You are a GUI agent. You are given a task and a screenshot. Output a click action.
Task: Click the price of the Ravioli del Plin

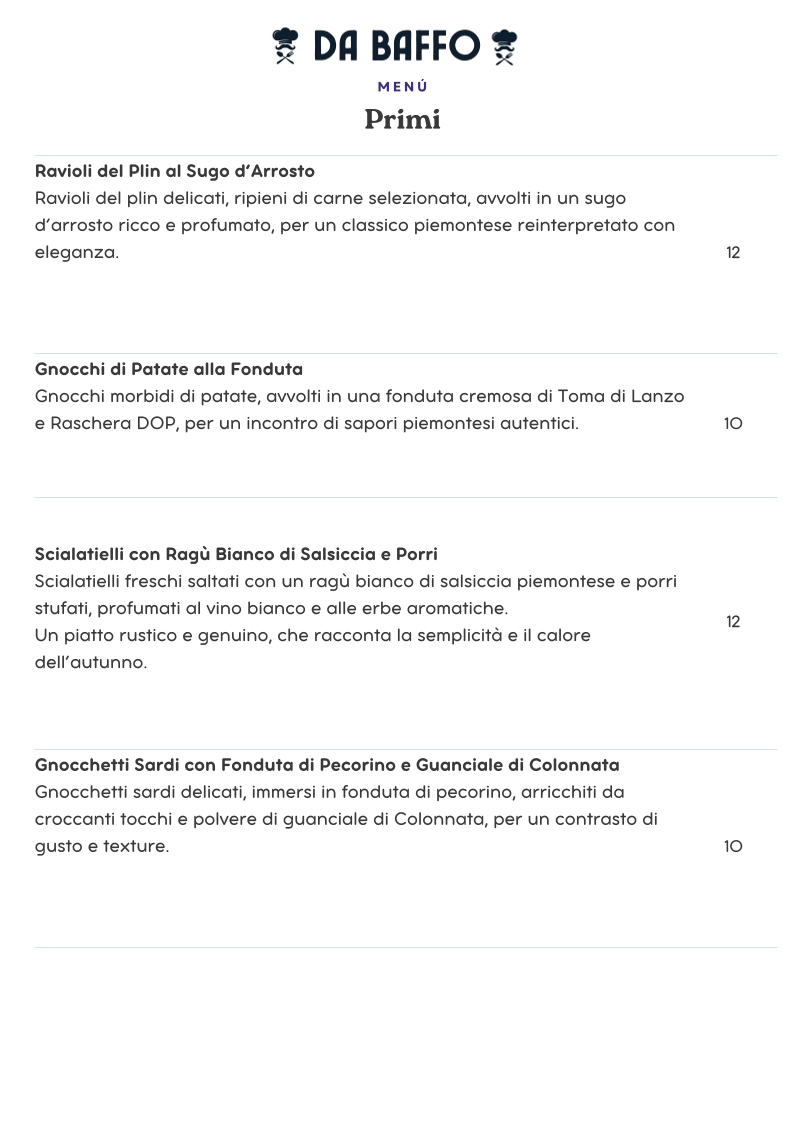click(x=733, y=252)
